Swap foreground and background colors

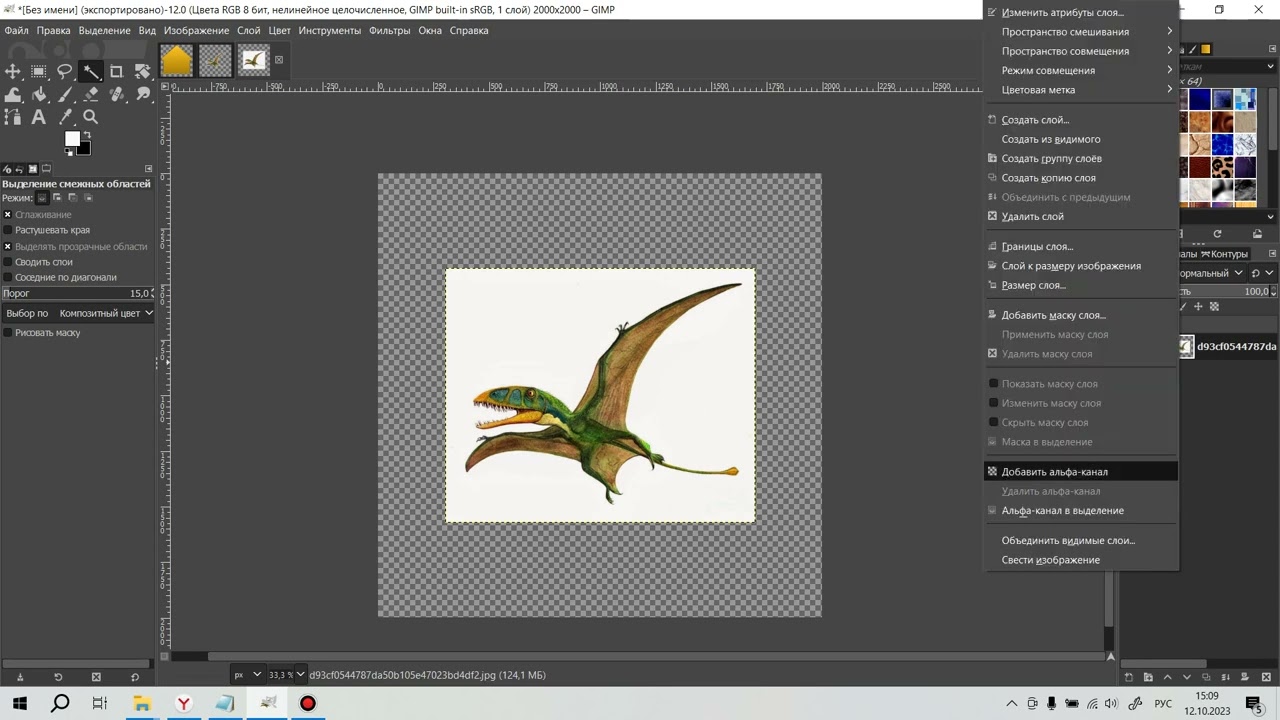tap(87, 134)
